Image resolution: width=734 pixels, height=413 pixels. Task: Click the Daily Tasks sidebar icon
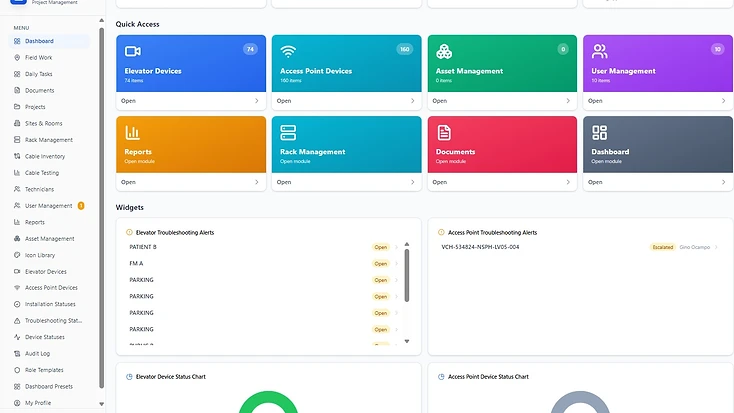point(17,74)
